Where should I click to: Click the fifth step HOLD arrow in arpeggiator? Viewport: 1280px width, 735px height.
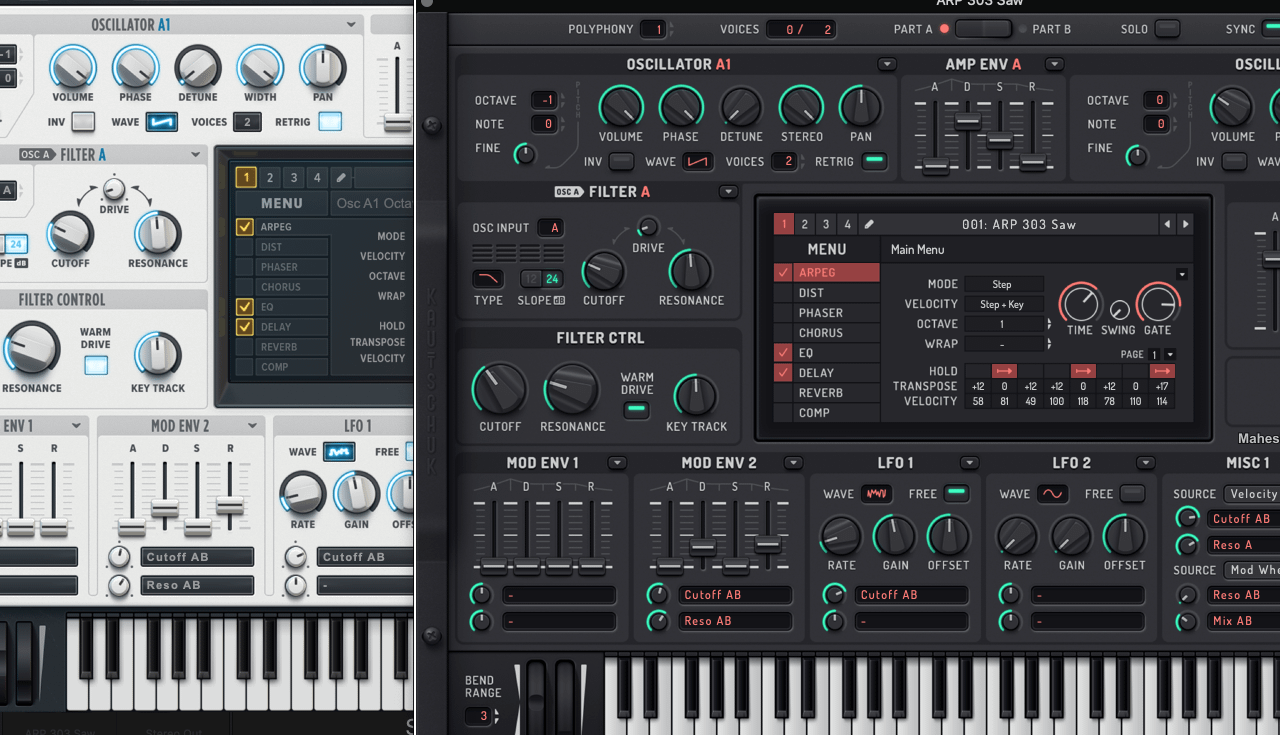pyautogui.click(x=1083, y=371)
